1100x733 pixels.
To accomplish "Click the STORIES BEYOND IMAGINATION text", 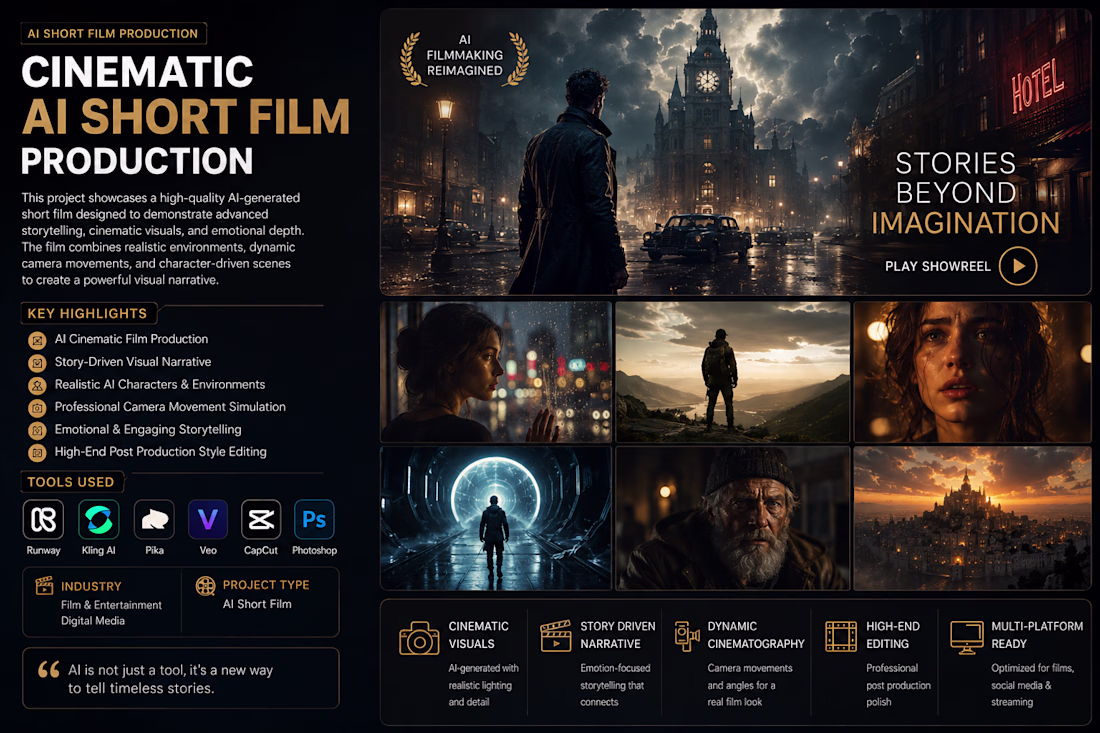I will pos(965,193).
